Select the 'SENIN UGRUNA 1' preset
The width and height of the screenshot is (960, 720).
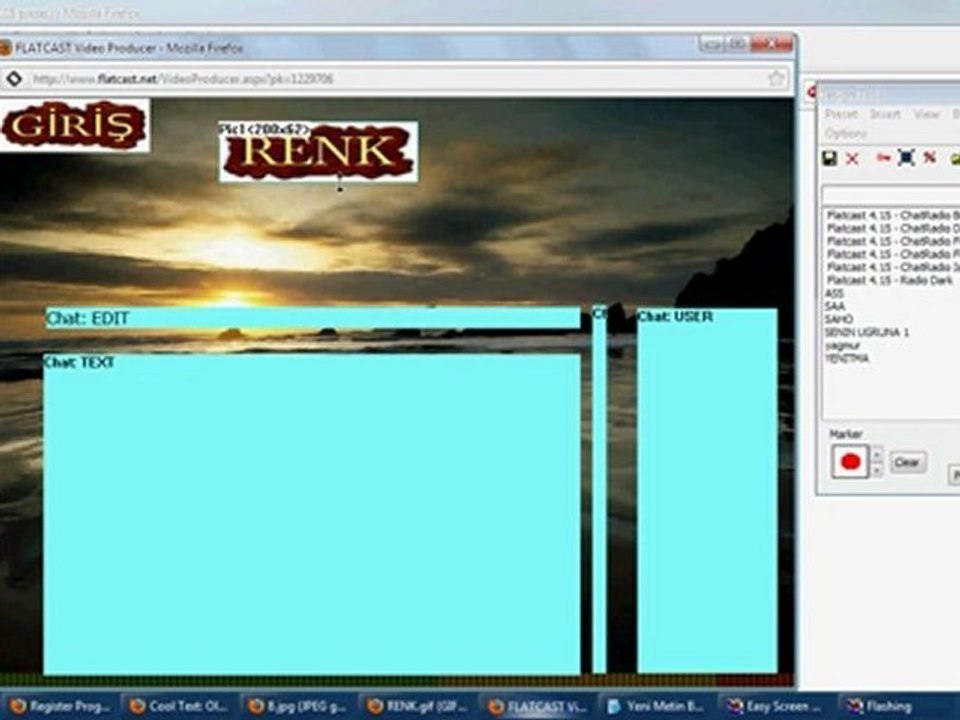pos(866,332)
